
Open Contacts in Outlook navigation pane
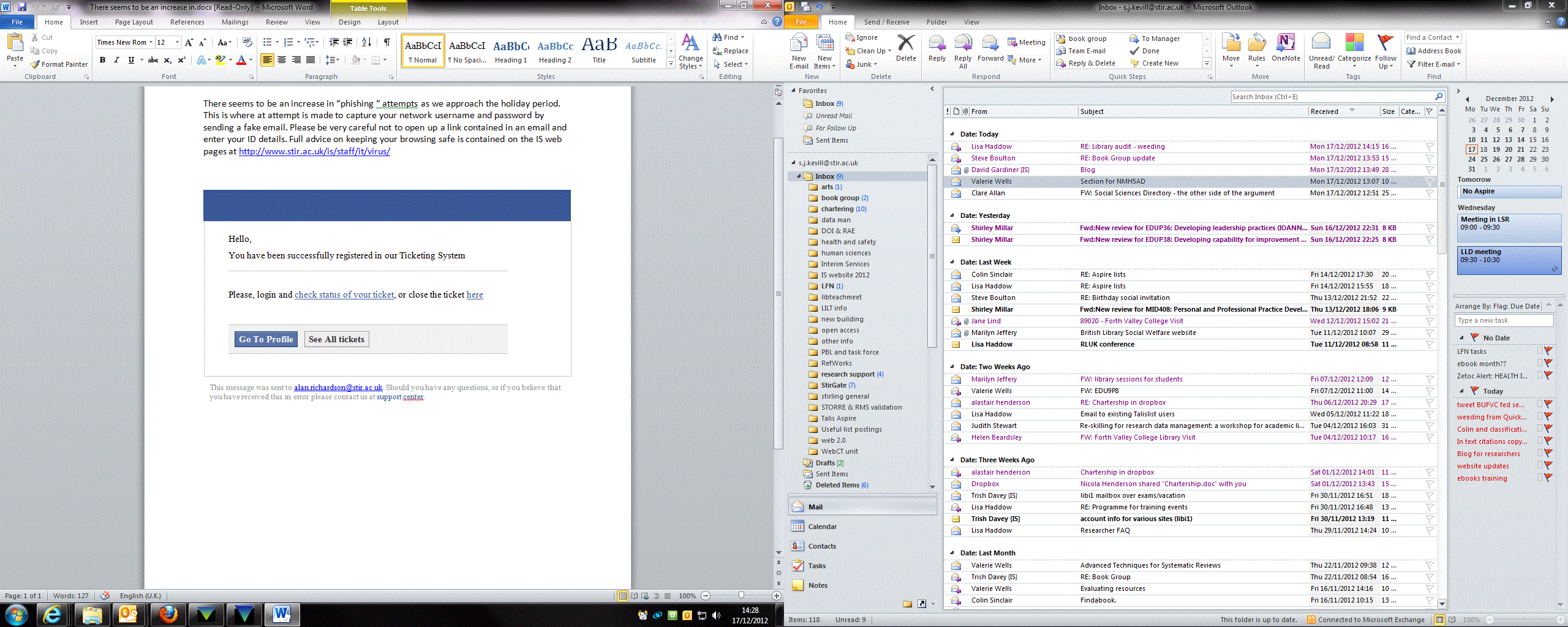862,546
